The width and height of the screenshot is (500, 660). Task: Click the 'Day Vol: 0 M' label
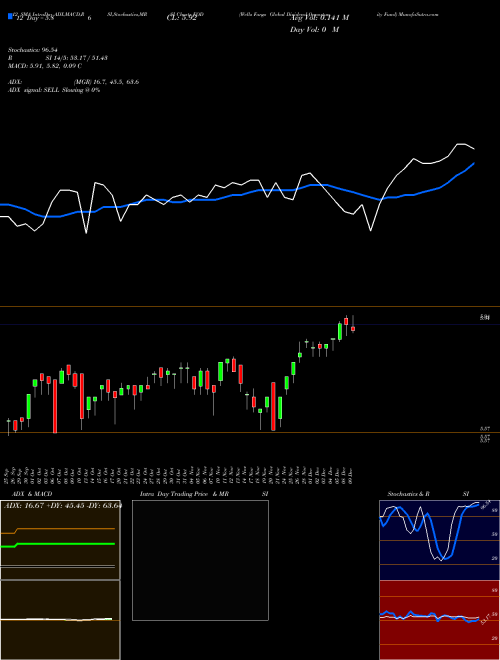pyautogui.click(x=314, y=29)
